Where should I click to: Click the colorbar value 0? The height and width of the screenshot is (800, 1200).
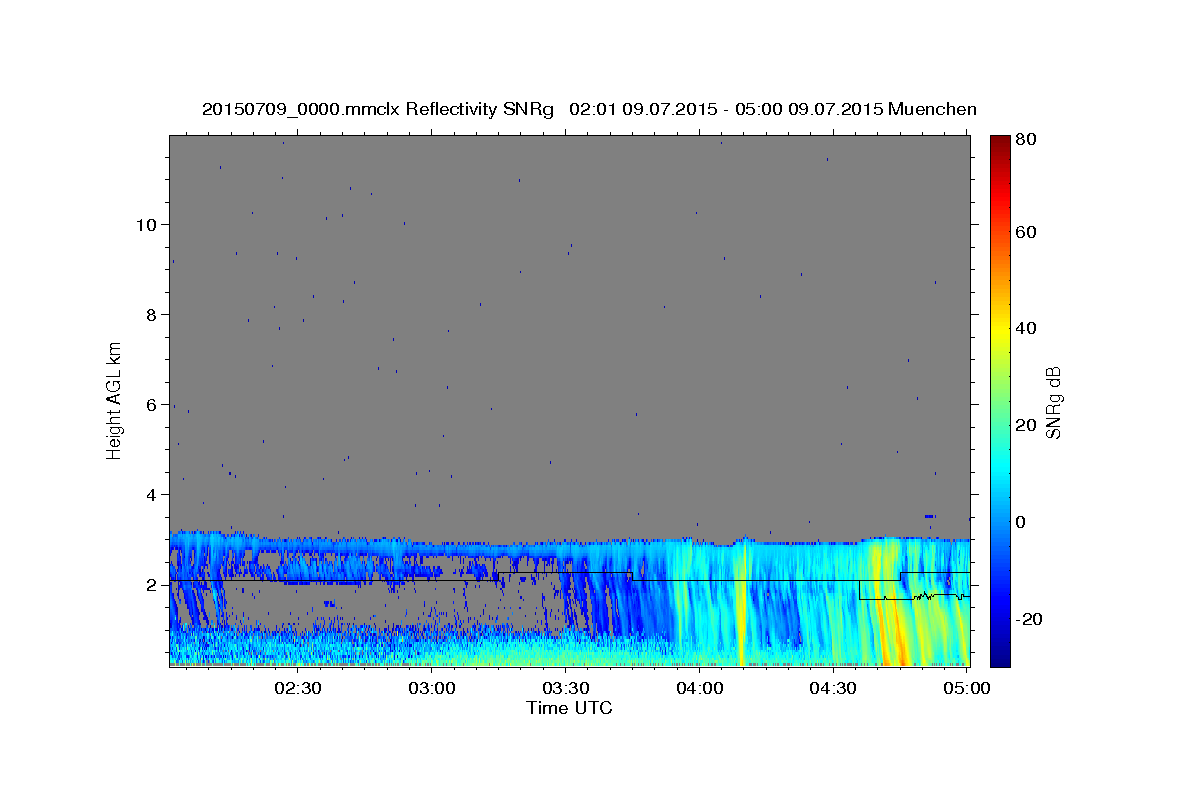click(x=1022, y=522)
